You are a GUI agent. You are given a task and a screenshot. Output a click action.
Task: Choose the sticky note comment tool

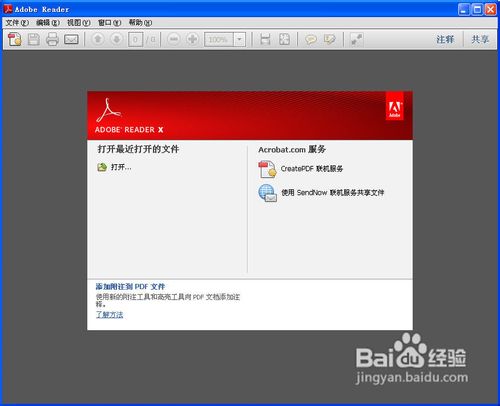[x=311, y=39]
